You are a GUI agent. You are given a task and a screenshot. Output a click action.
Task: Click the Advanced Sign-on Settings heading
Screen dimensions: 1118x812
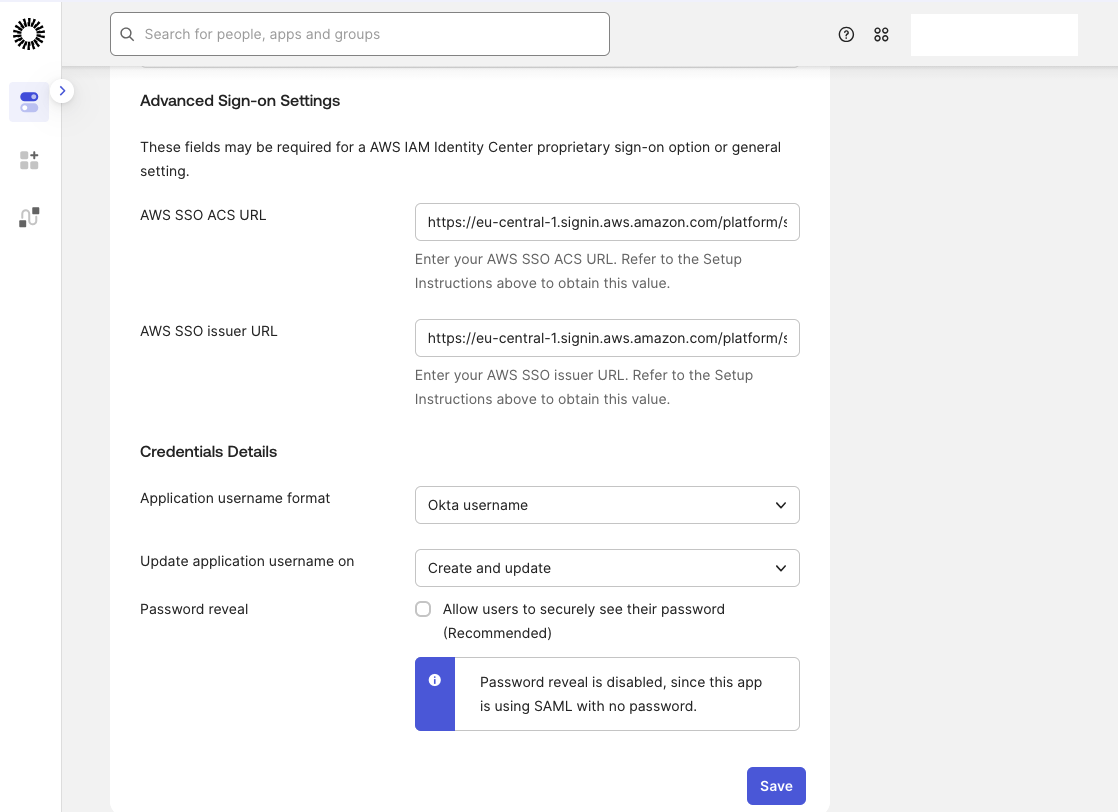tap(240, 101)
